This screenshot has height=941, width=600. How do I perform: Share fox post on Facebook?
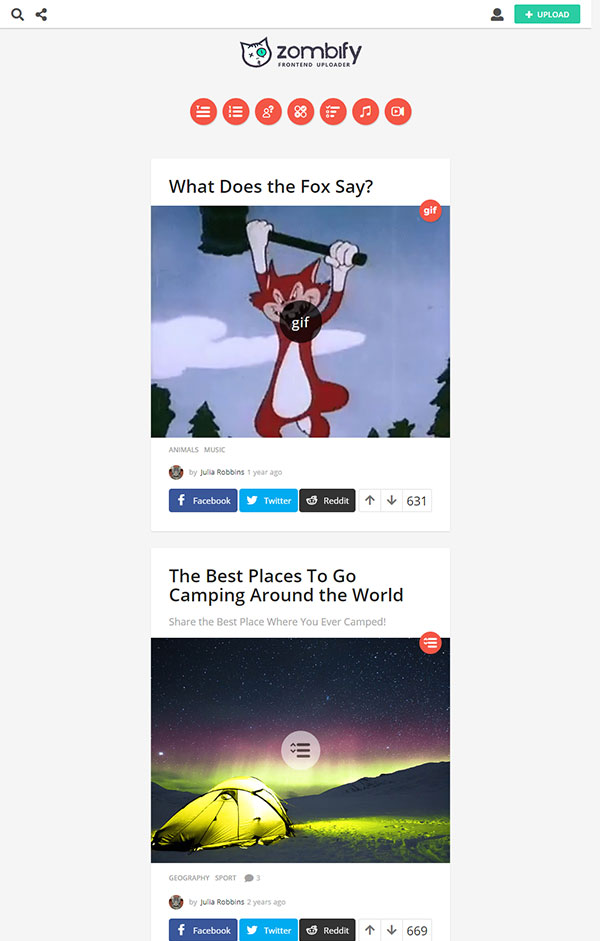point(203,501)
